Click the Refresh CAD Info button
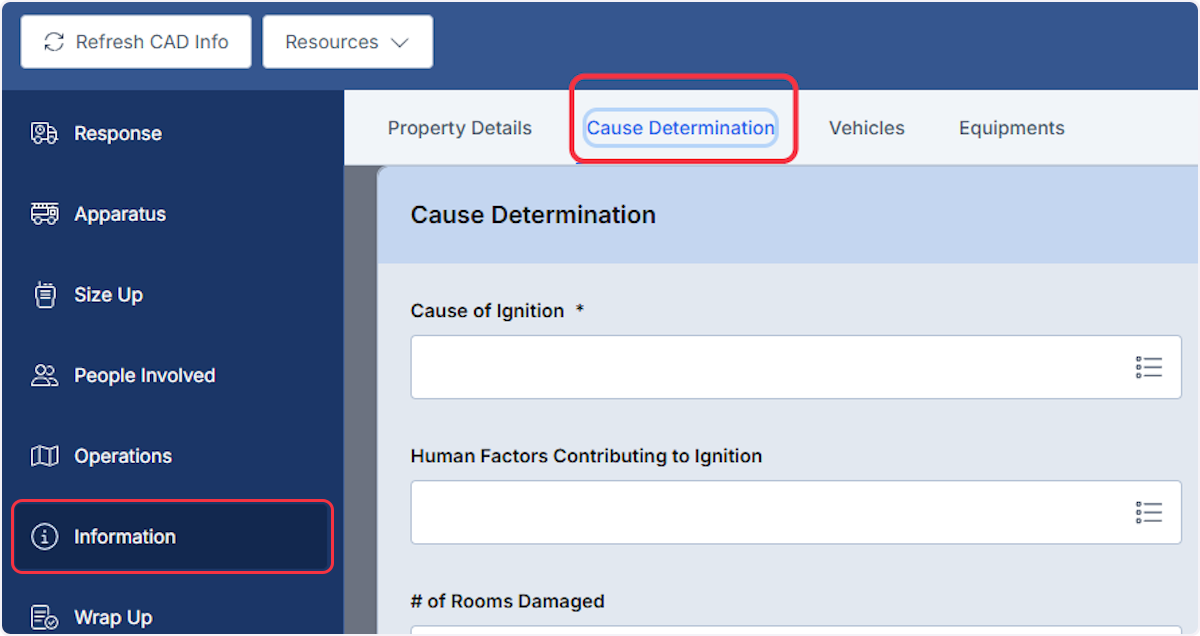Image resolution: width=1200 pixels, height=636 pixels. 136,42
